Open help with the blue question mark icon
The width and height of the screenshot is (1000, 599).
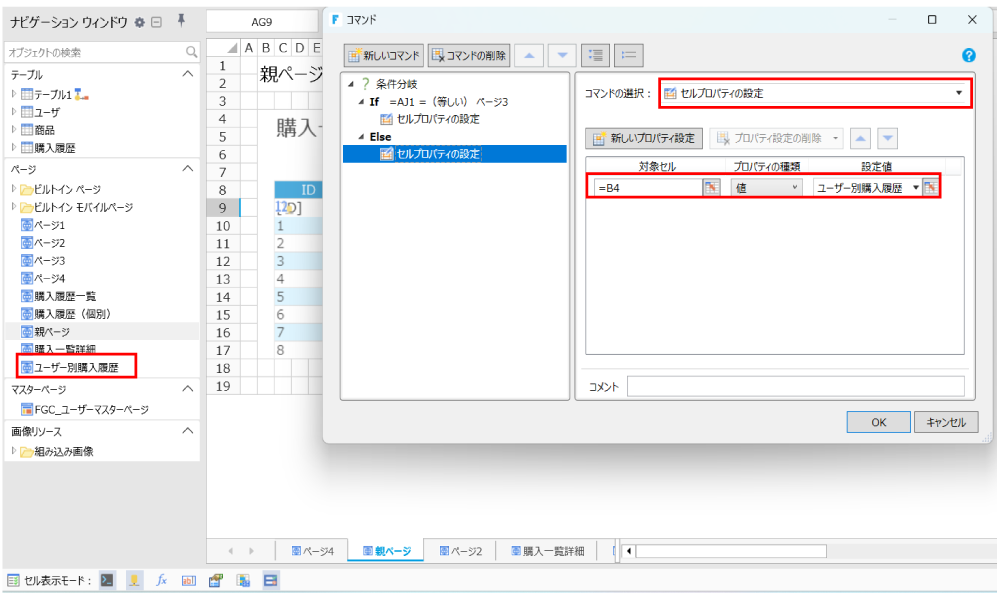click(968, 55)
